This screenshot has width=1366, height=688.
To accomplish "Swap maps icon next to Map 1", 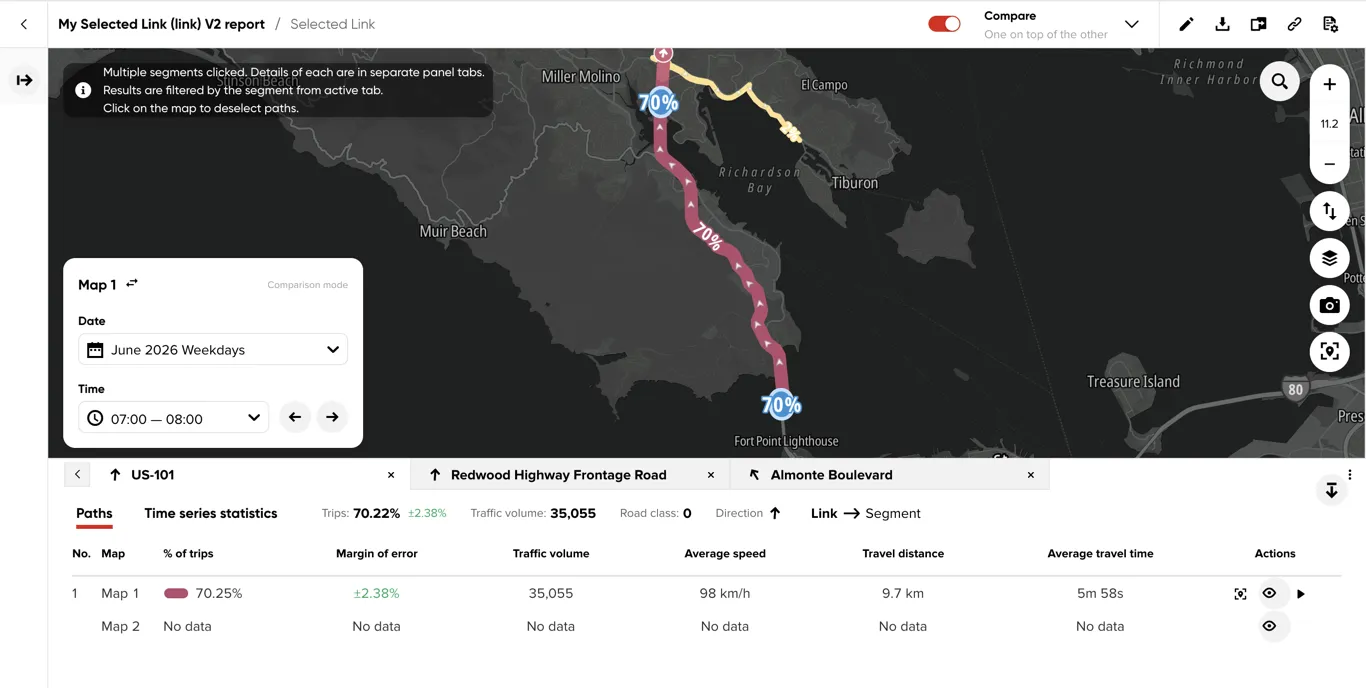I will pyautogui.click(x=132, y=284).
